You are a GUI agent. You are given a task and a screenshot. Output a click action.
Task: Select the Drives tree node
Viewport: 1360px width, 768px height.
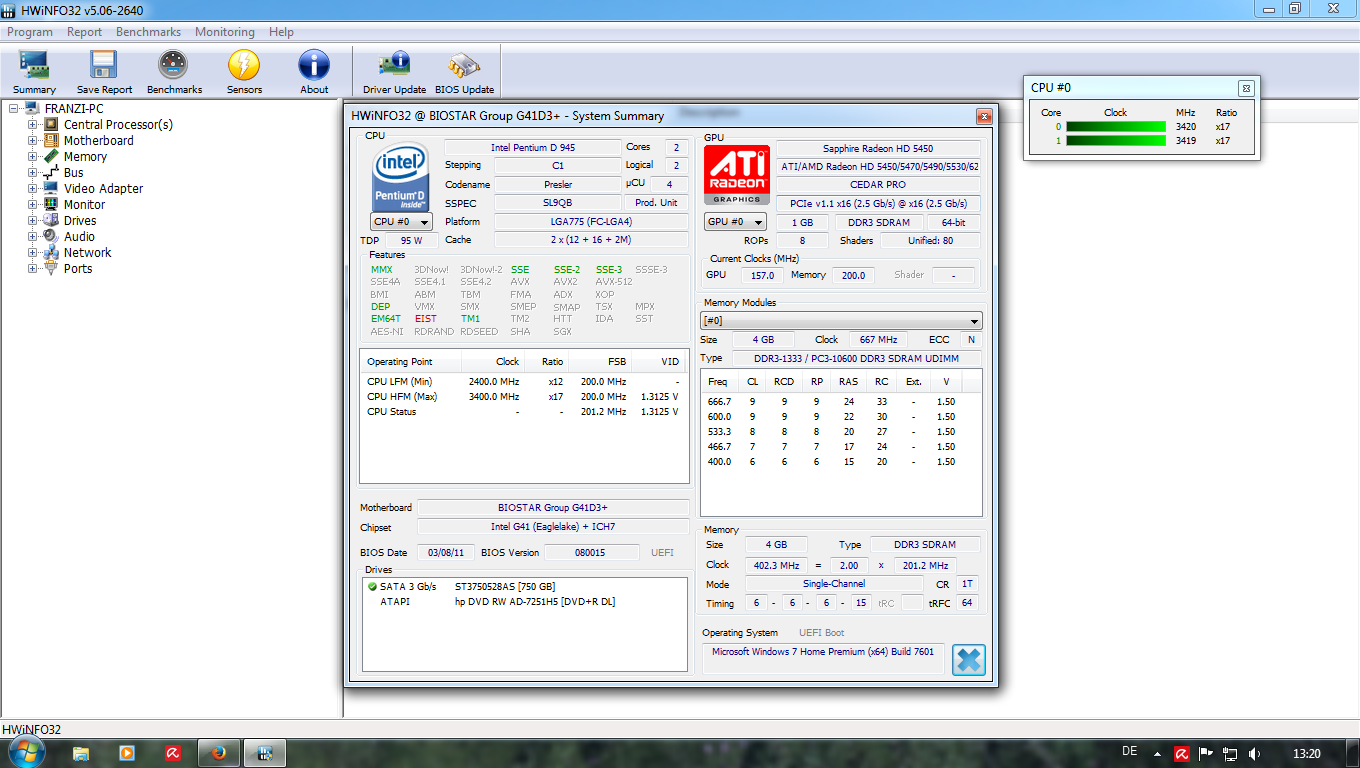click(x=80, y=221)
